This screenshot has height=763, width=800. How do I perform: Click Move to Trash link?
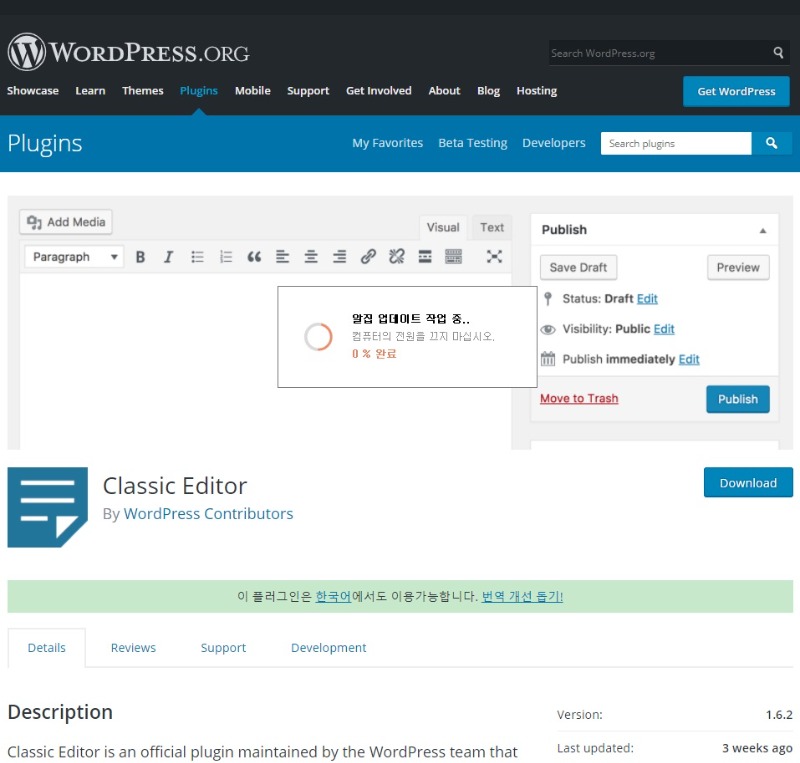[579, 399]
